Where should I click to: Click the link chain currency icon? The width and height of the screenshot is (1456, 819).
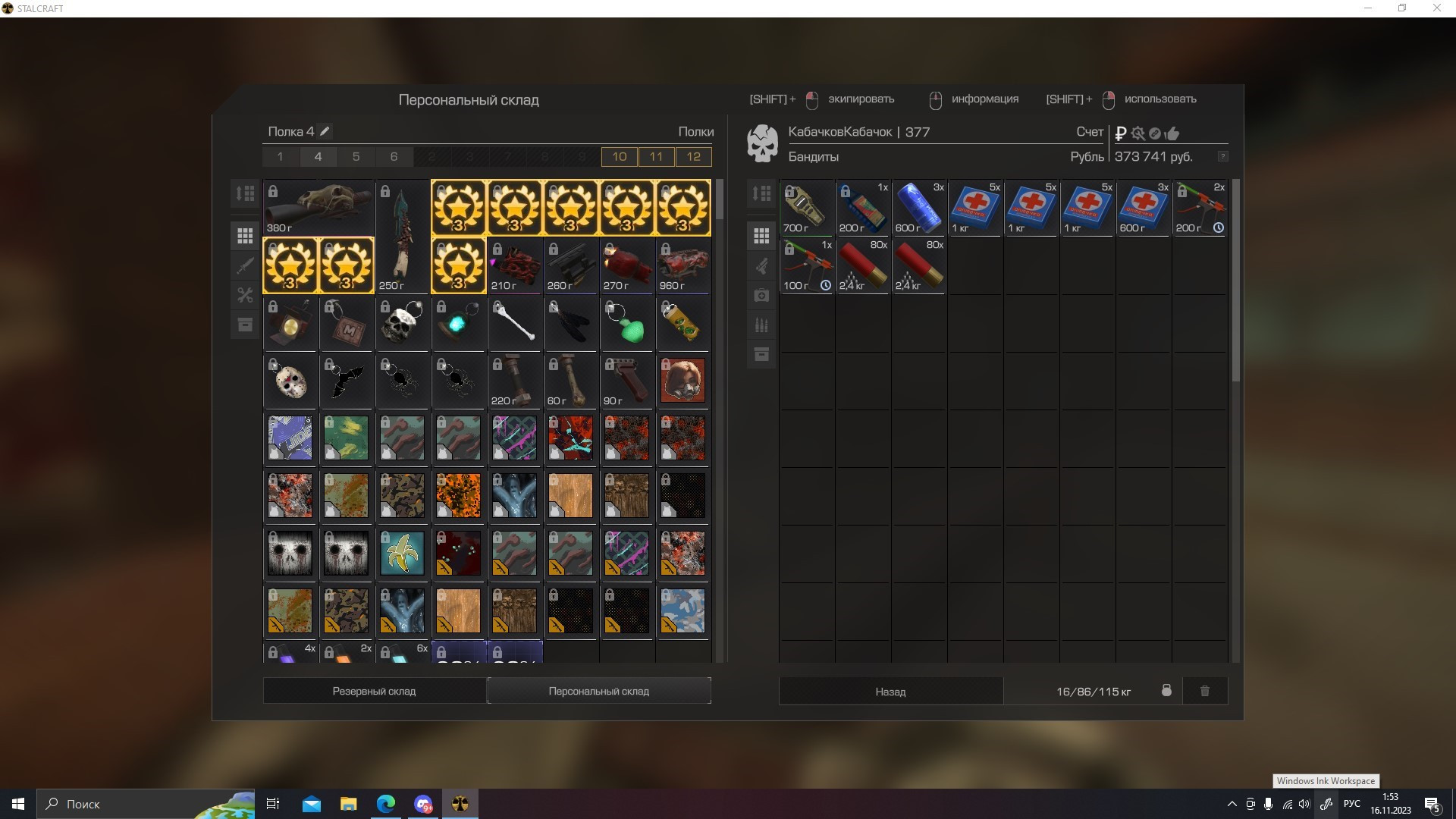(1155, 133)
